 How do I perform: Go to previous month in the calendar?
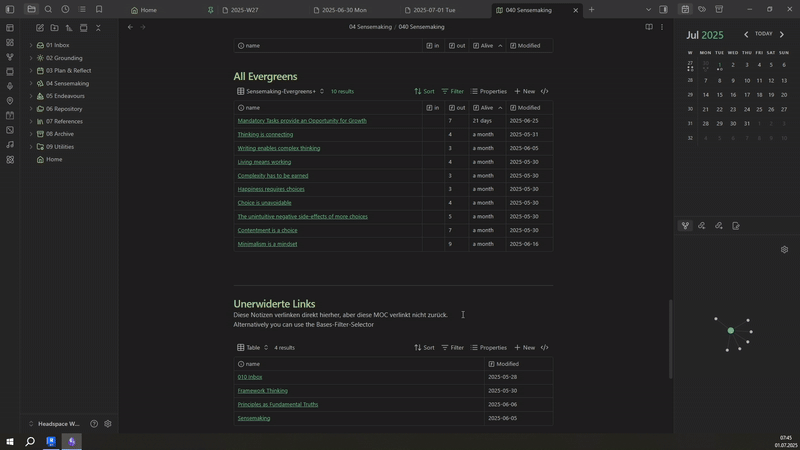[746, 34]
